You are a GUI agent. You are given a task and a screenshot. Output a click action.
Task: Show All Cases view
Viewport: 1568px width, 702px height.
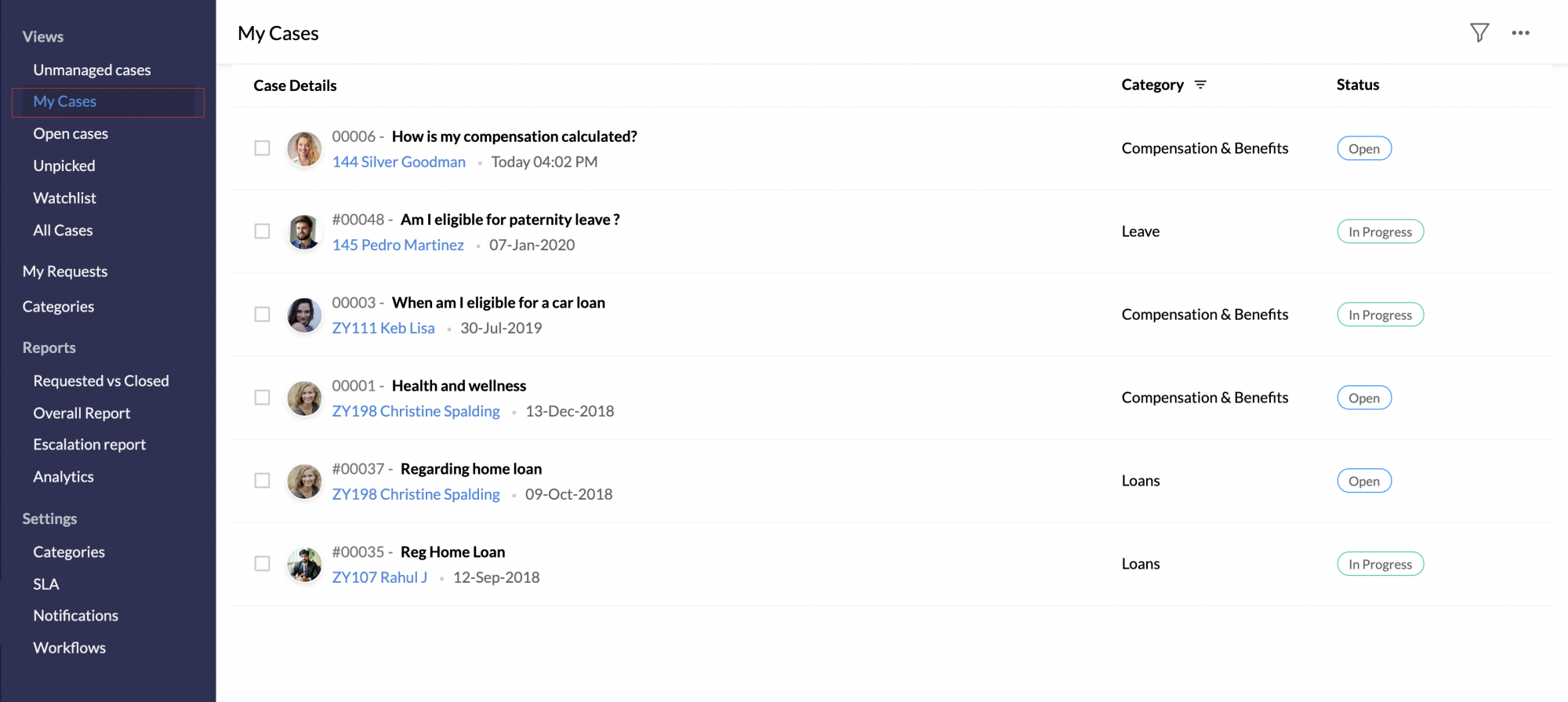[x=63, y=231]
